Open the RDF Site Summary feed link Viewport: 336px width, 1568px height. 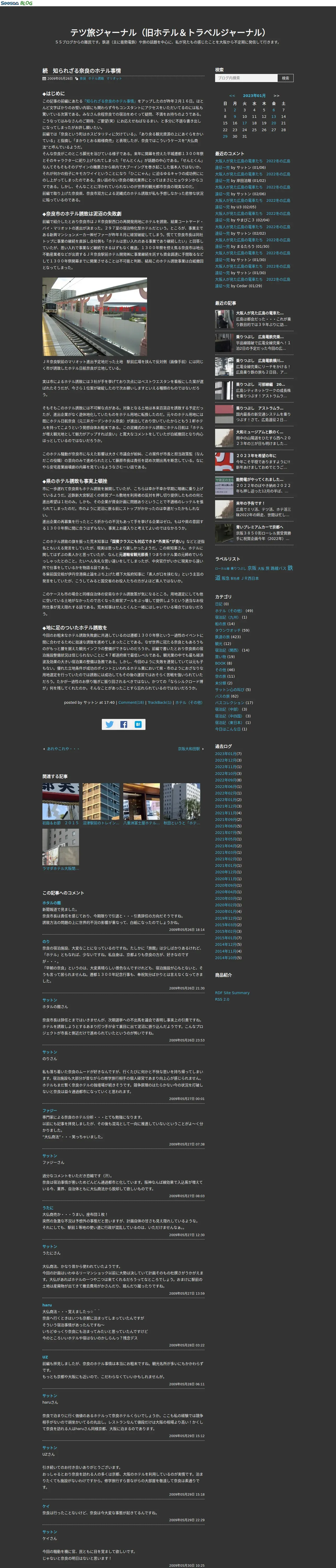click(232, 993)
